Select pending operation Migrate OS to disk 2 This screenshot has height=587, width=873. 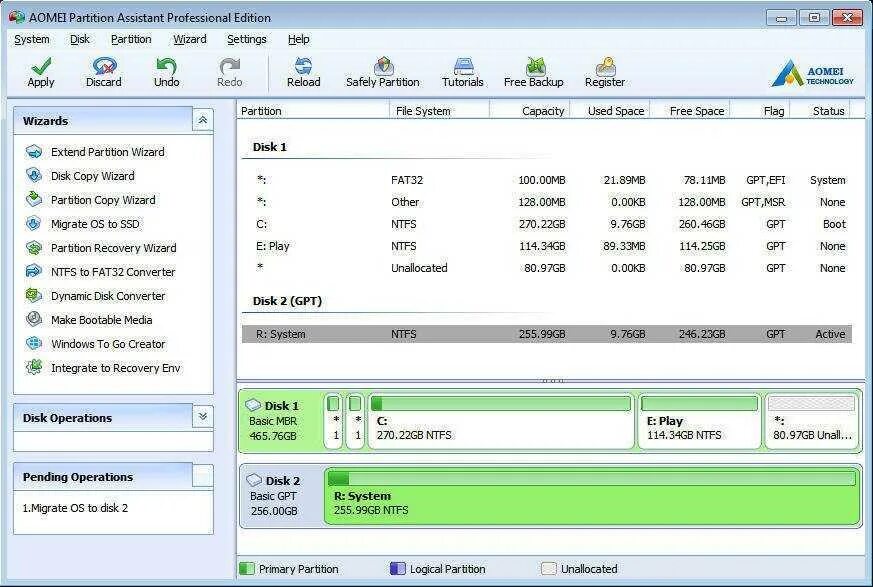click(x=75, y=508)
